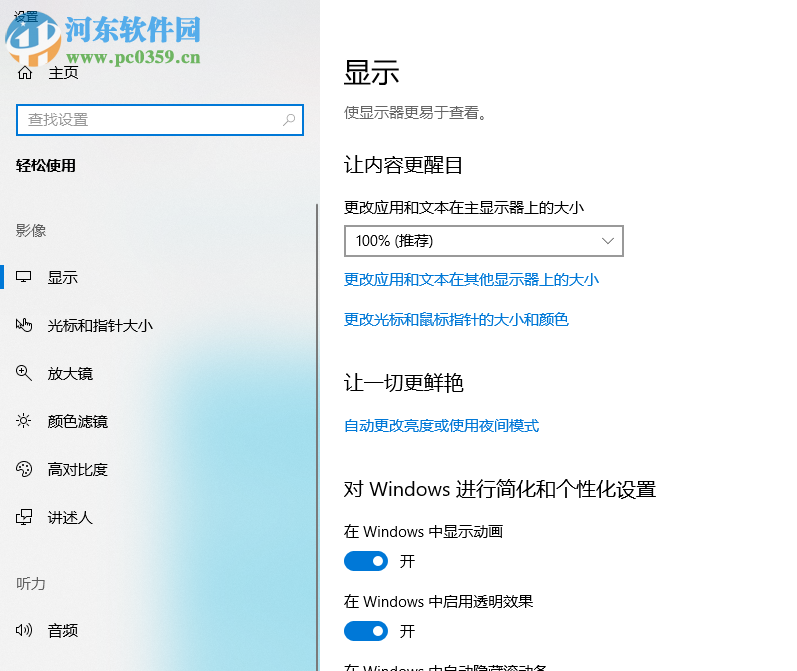Screen dimensions: 797x671
Task: Click the 让内容更醒目 heading
Action: pyautogui.click(x=403, y=165)
